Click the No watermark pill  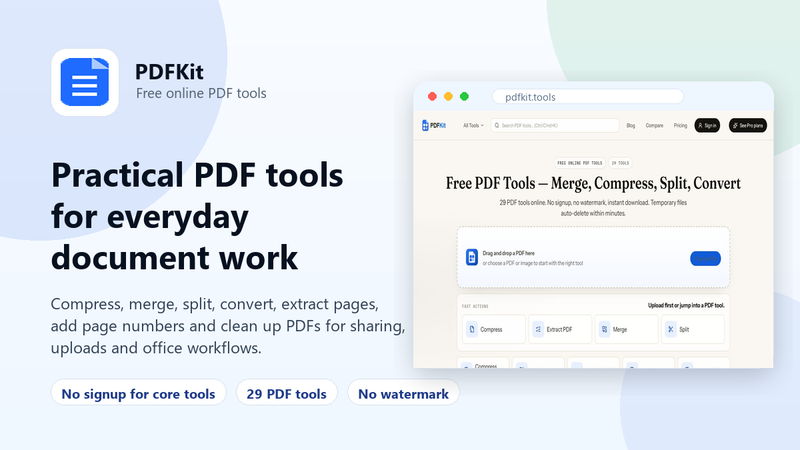point(403,393)
